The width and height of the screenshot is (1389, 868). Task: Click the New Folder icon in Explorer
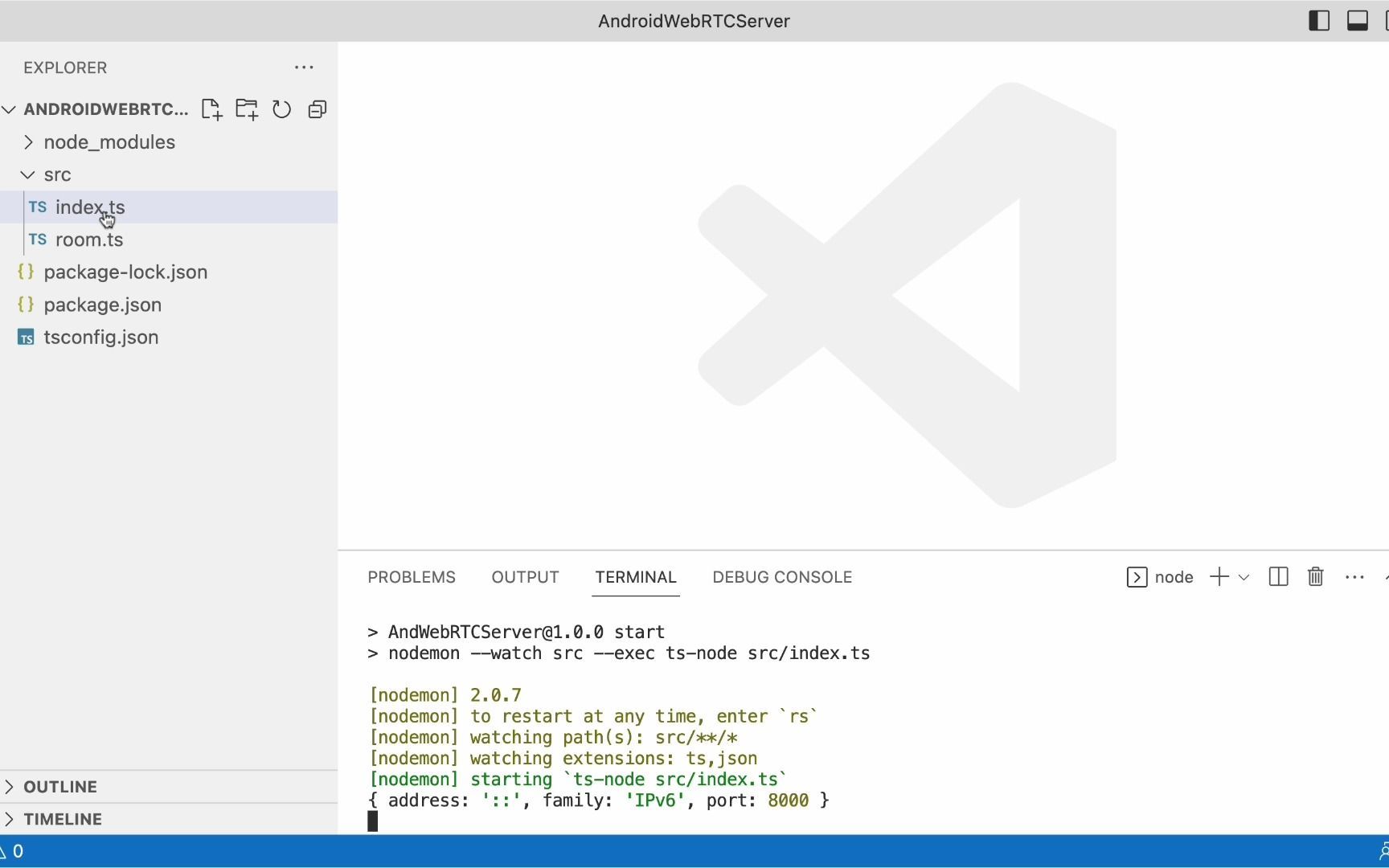tap(247, 109)
